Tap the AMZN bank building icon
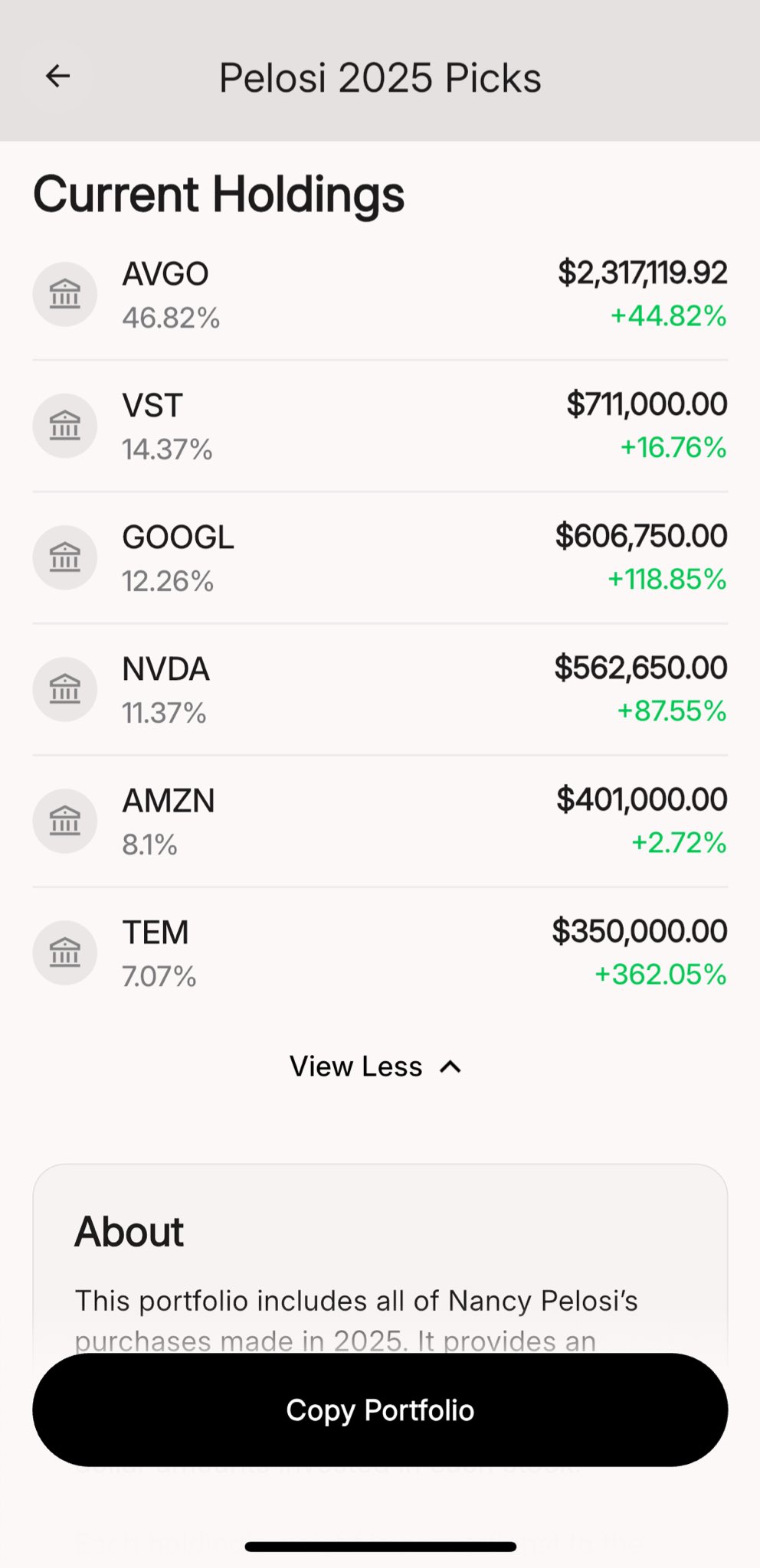Image resolution: width=760 pixels, height=1568 pixels. (x=65, y=821)
